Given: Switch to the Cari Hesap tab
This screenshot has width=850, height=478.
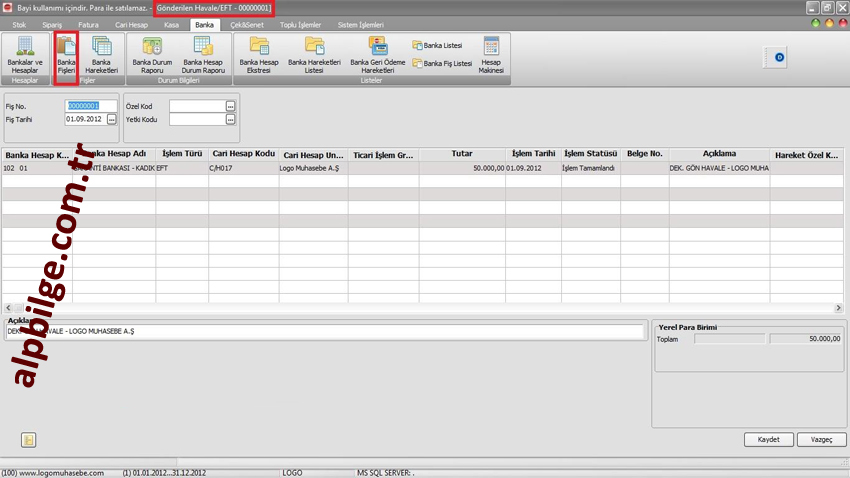Looking at the screenshot, I should point(131,25).
